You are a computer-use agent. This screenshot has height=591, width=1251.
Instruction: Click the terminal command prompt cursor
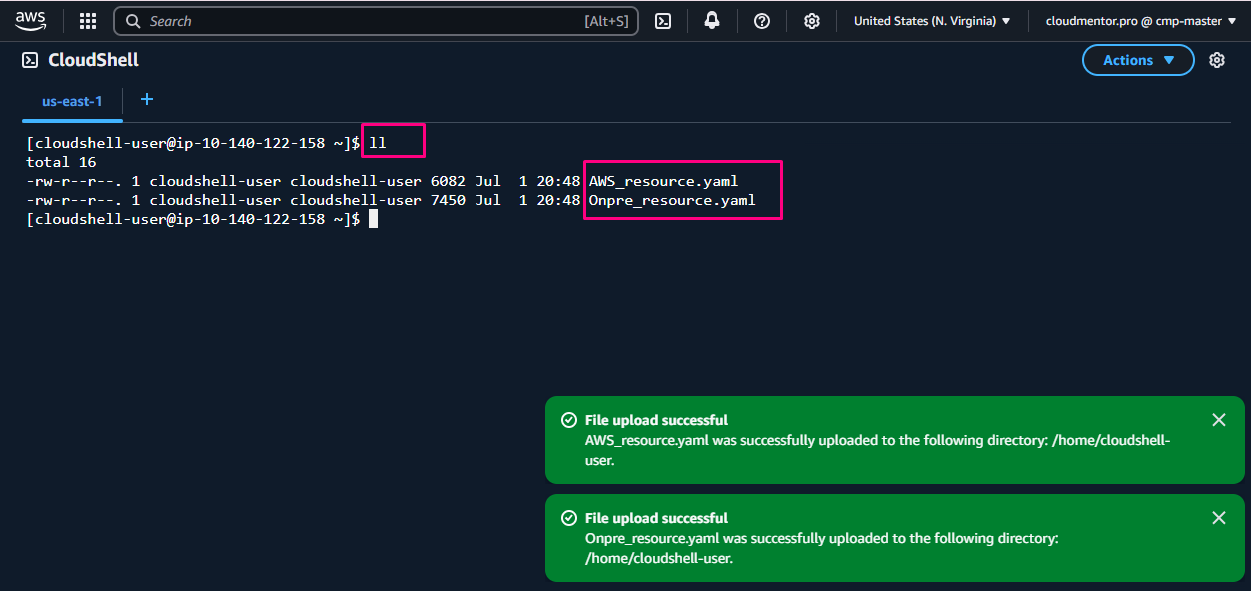373,219
